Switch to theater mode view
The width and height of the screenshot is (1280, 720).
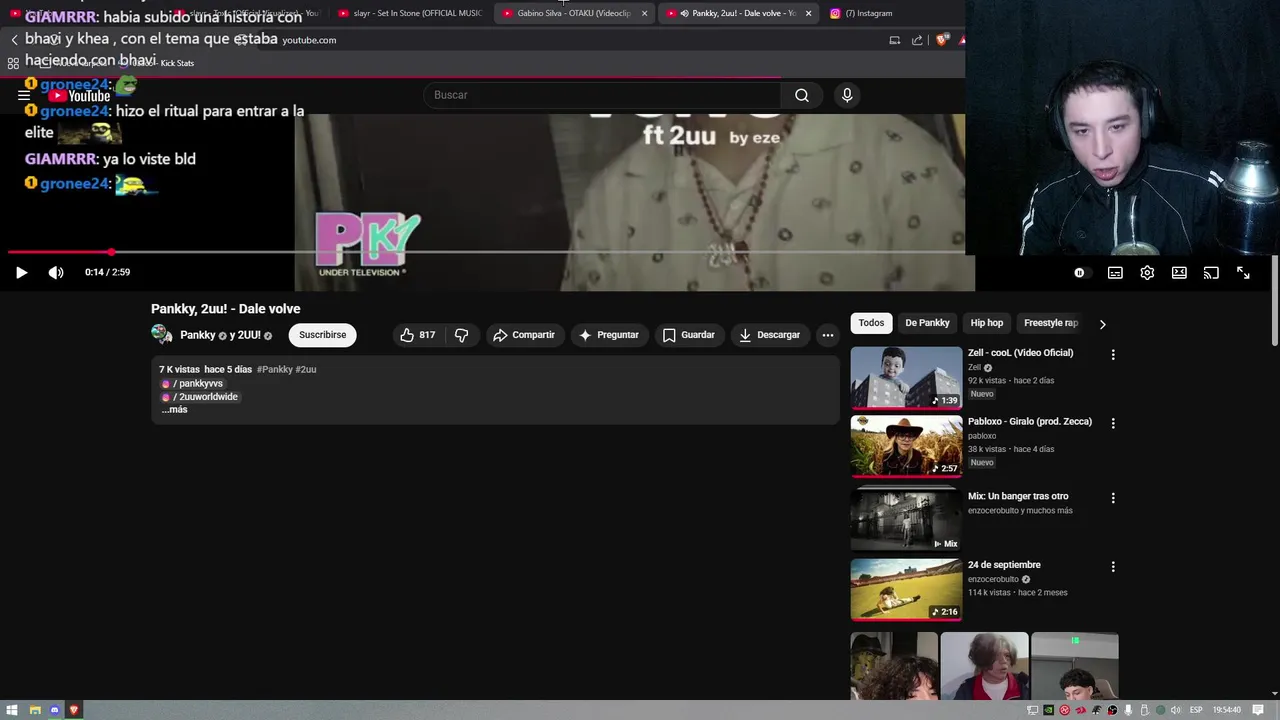click(x=1179, y=273)
